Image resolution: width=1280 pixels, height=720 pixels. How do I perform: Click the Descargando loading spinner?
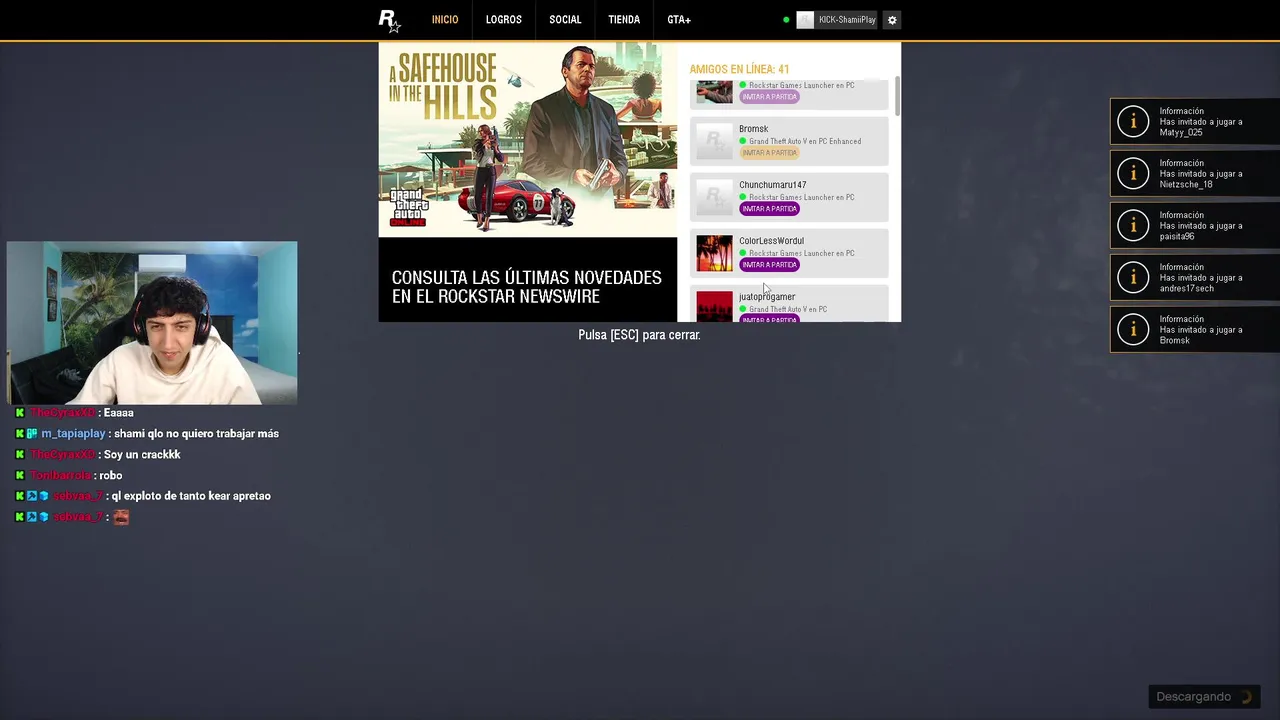pos(1245,697)
